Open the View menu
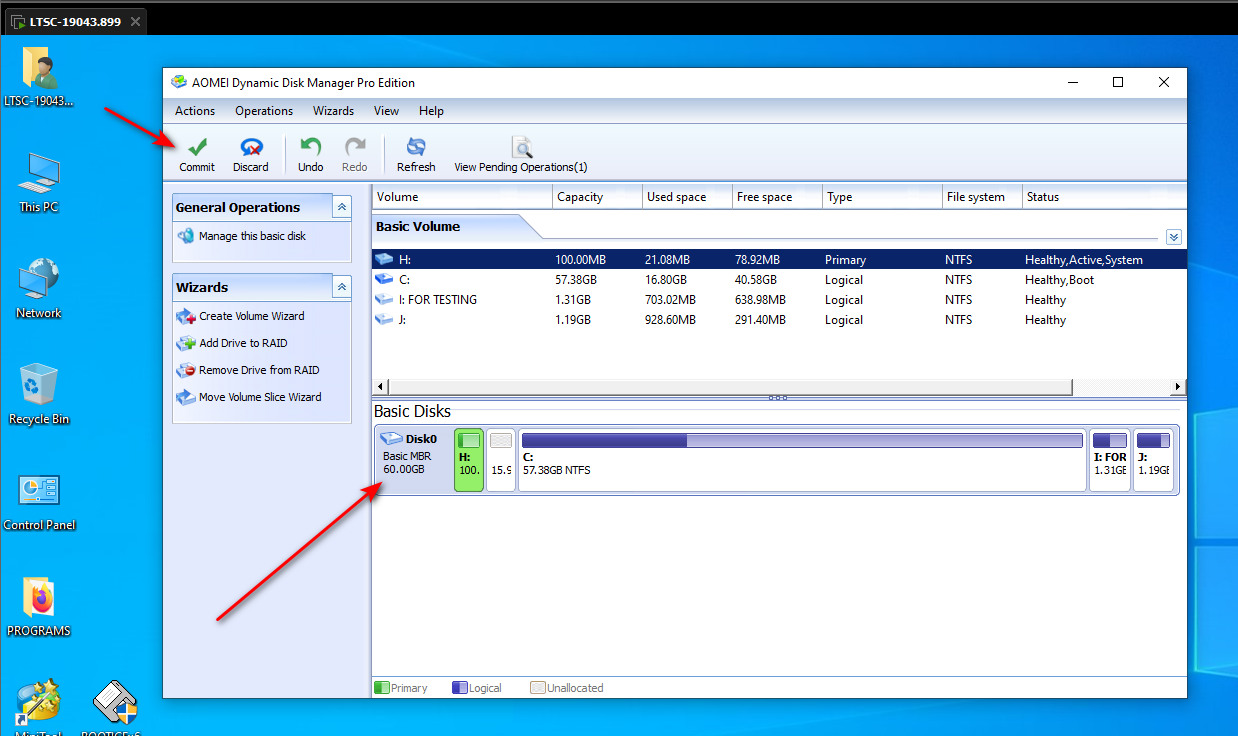The image size is (1238, 736). coord(386,111)
